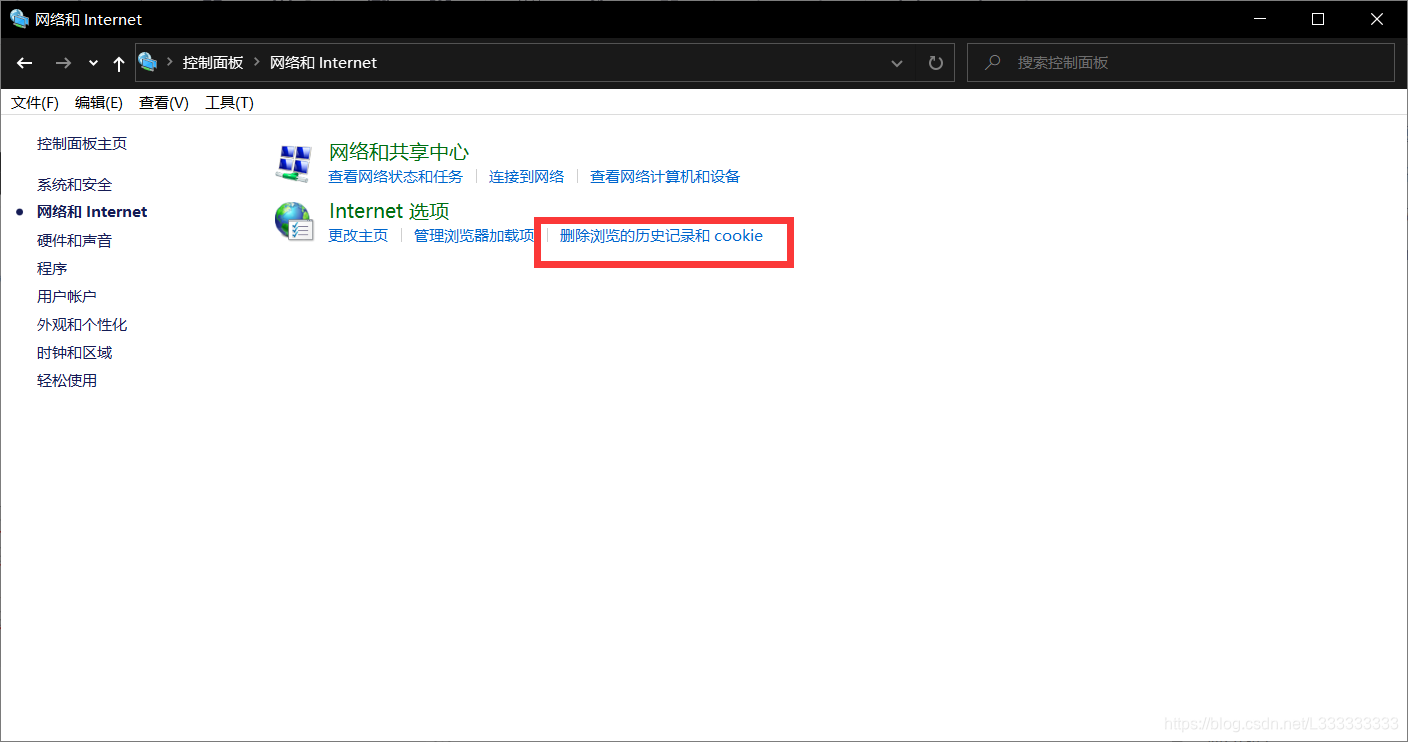1408x742 pixels.
Task: Open 网络和共享中心 heading
Action: 399,152
